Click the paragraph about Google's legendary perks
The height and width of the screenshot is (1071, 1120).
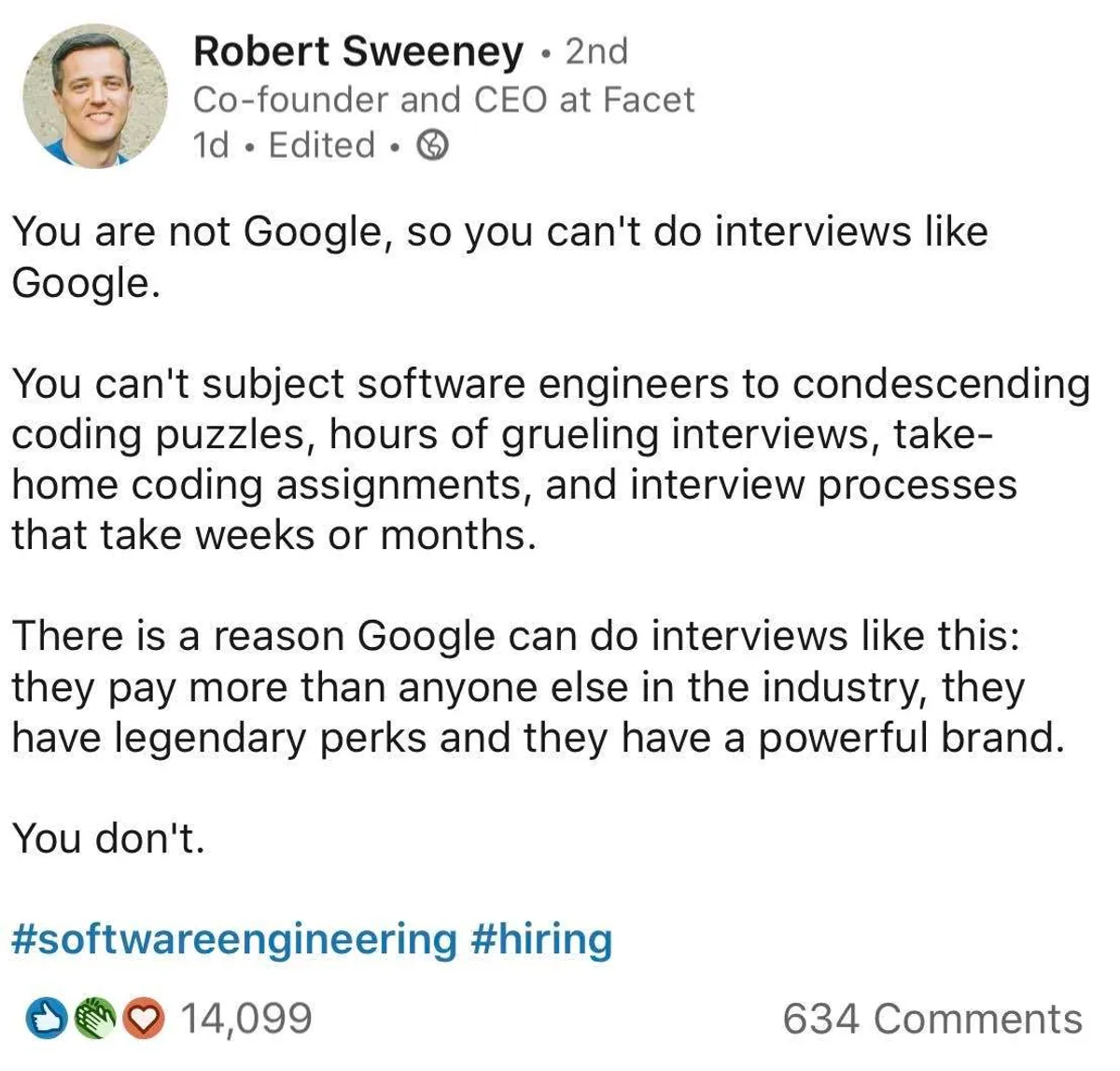(537, 686)
